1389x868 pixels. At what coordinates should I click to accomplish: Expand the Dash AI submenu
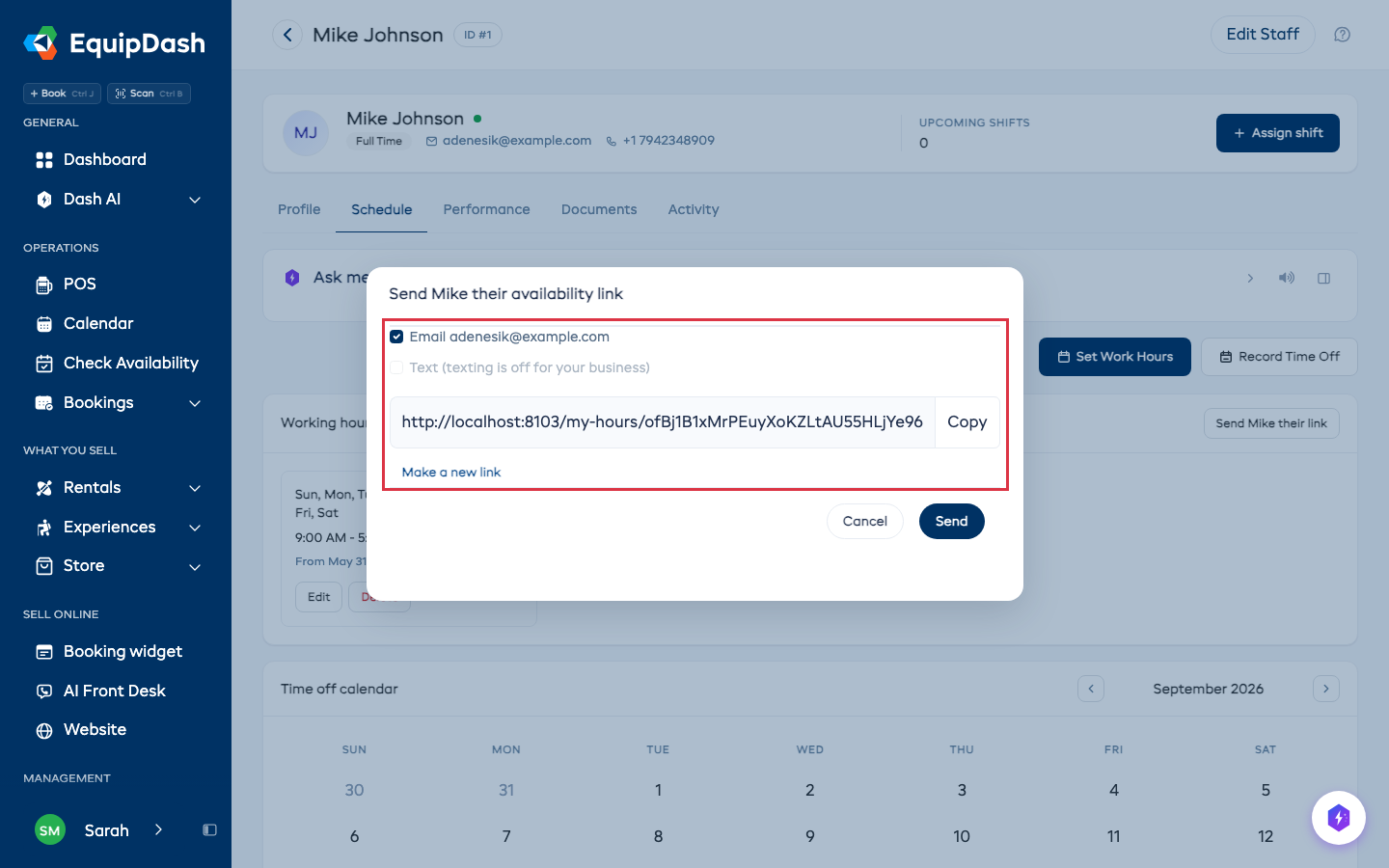pyautogui.click(x=195, y=200)
